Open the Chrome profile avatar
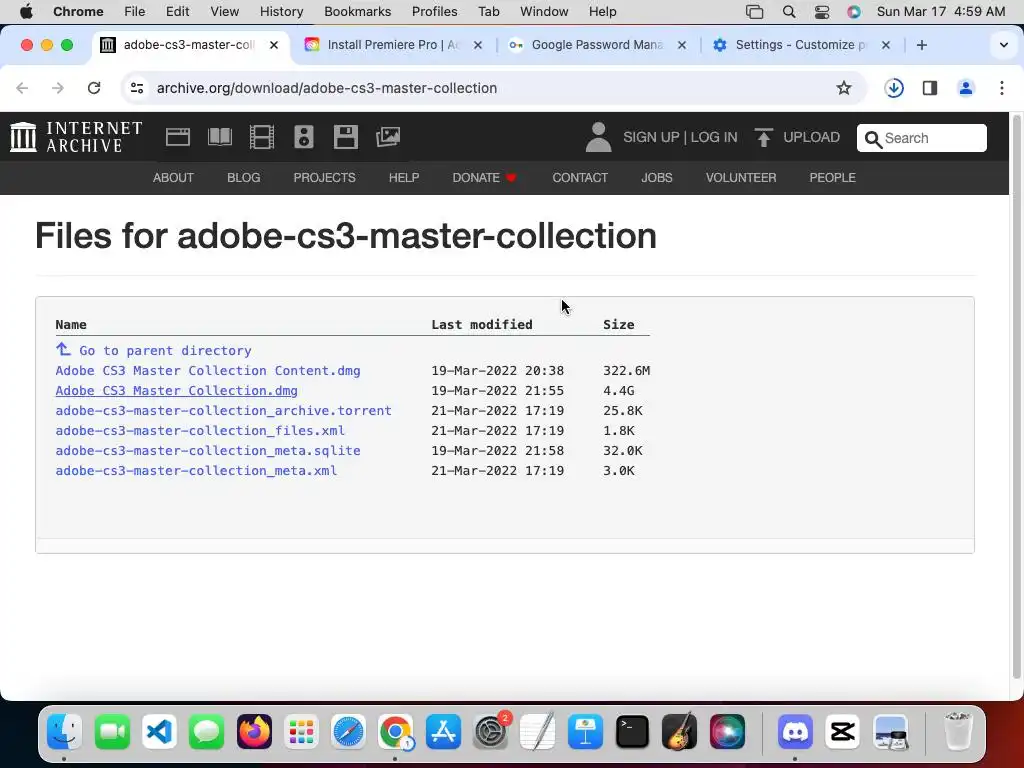1024x768 pixels. pyautogui.click(x=966, y=88)
